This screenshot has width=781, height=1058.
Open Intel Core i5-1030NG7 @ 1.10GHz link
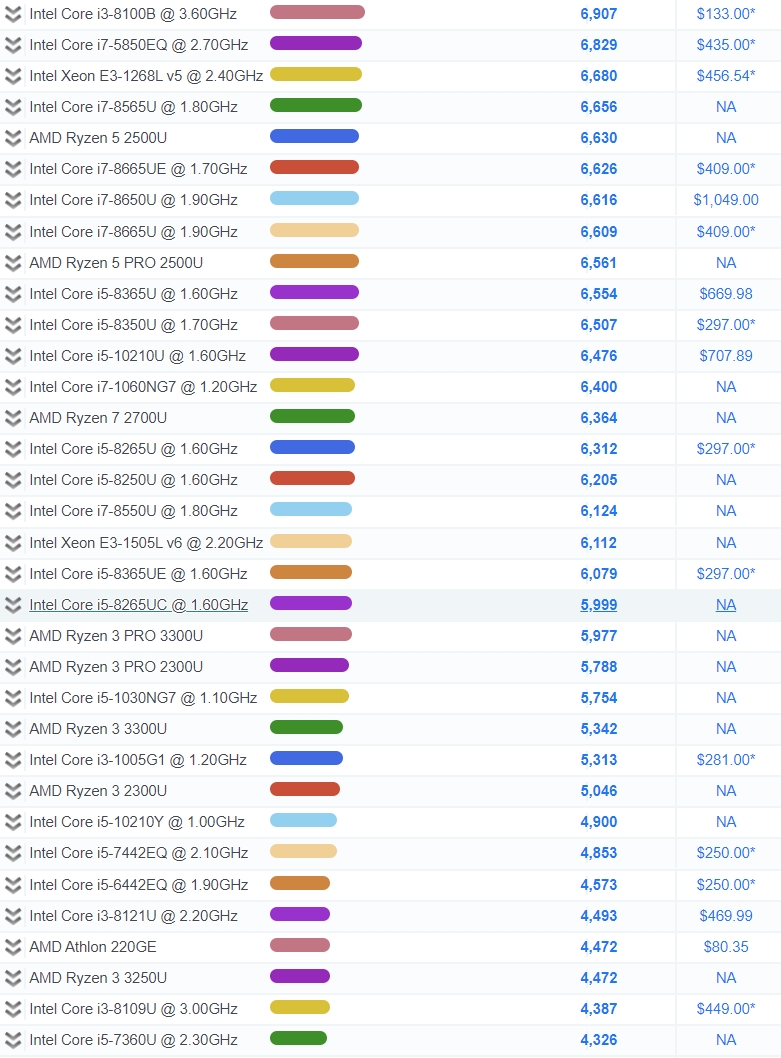143,698
